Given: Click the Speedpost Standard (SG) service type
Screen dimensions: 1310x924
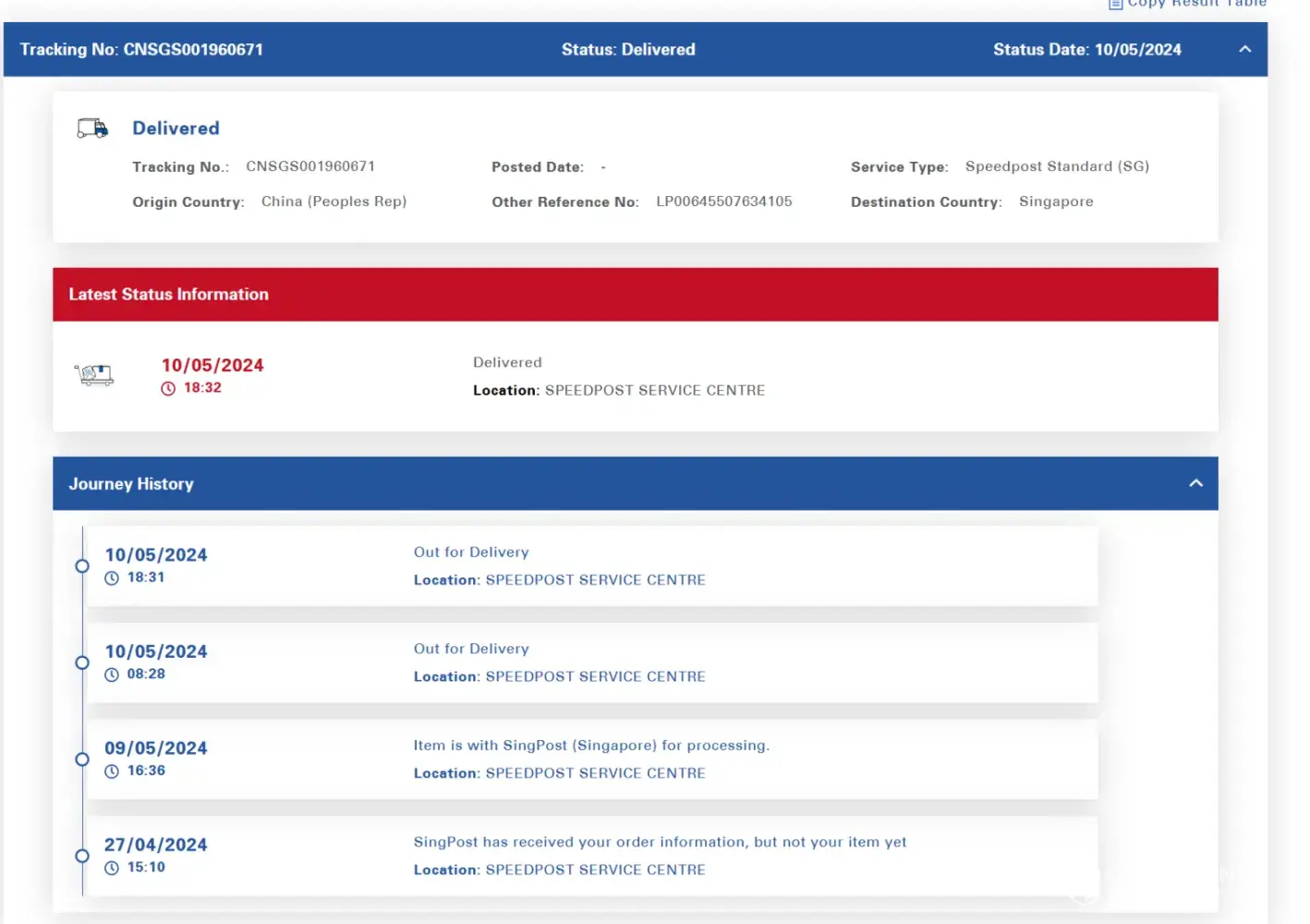Looking at the screenshot, I should pos(1058,166).
